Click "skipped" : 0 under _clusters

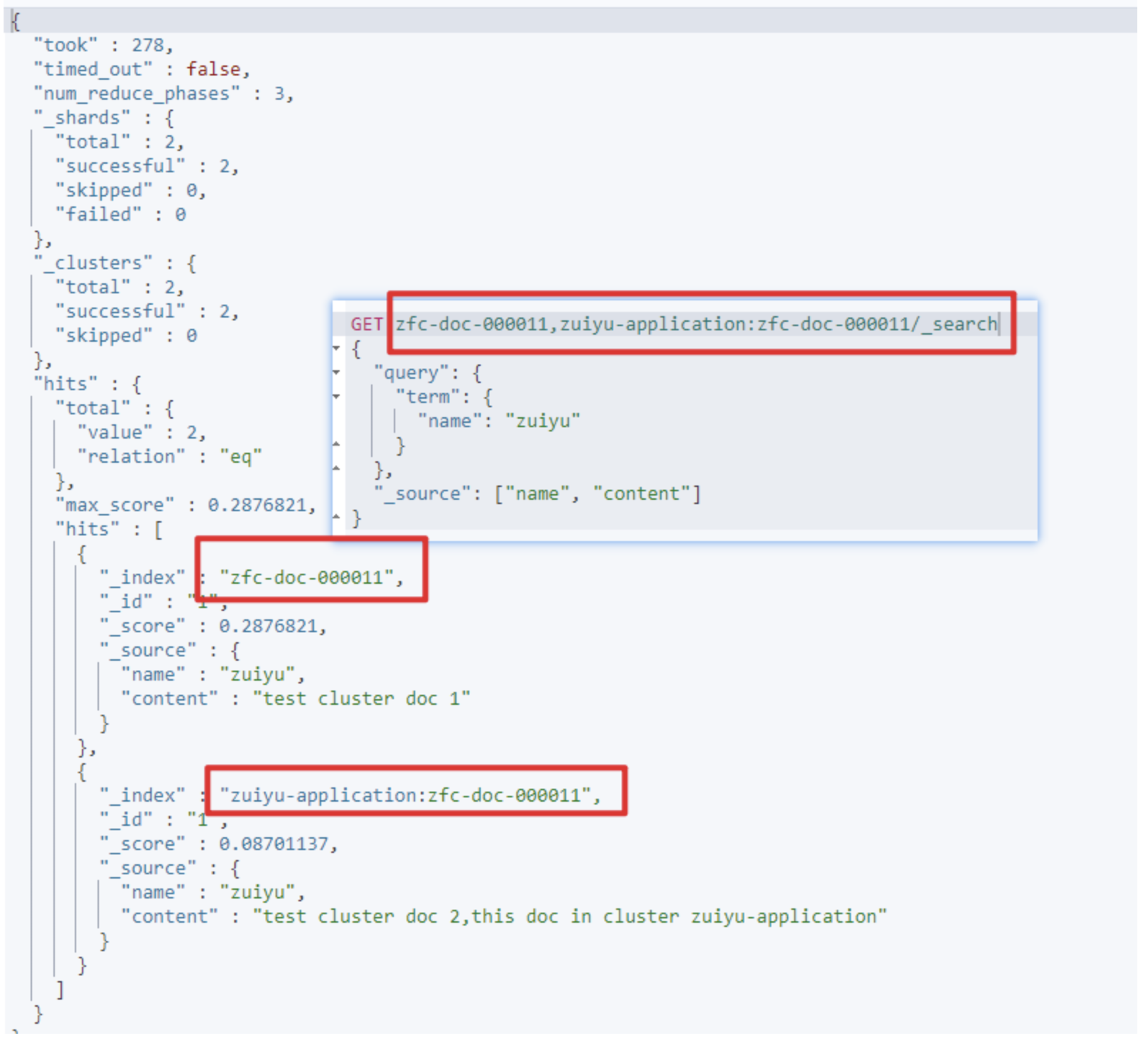point(126,336)
